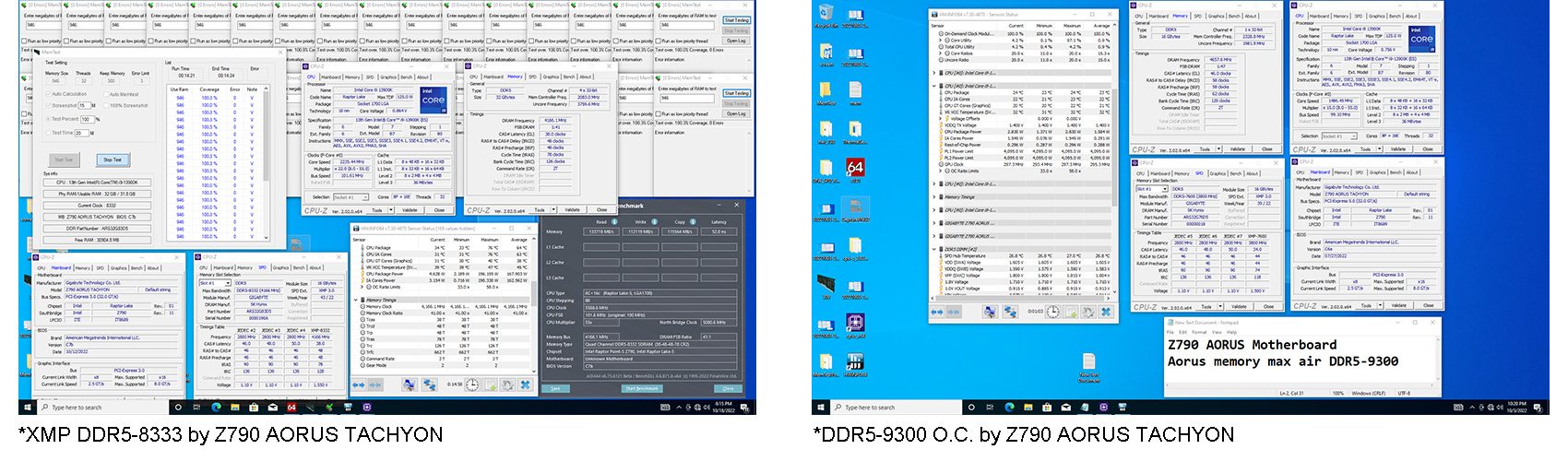Select Test Percent radio button in MemTest
Screen dimensions: 1568x461
(49, 119)
